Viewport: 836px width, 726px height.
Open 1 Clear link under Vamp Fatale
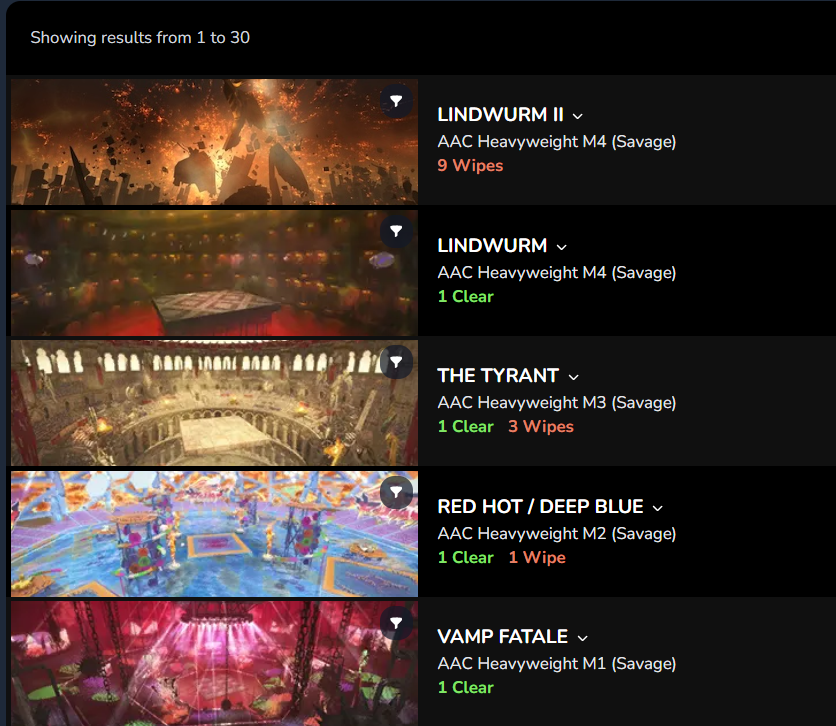[x=465, y=688]
